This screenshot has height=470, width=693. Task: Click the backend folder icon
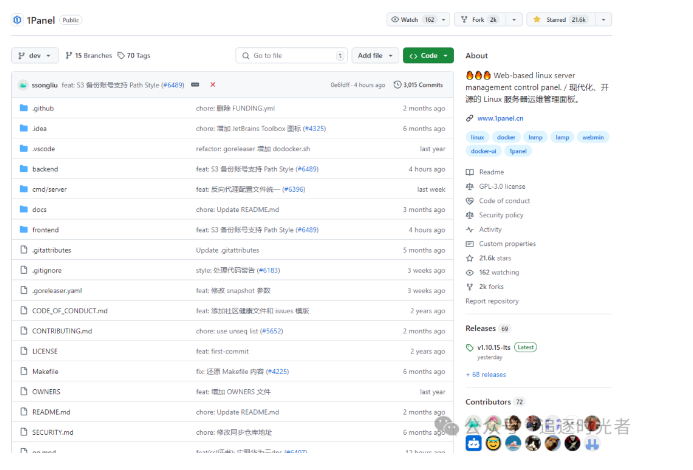point(24,169)
